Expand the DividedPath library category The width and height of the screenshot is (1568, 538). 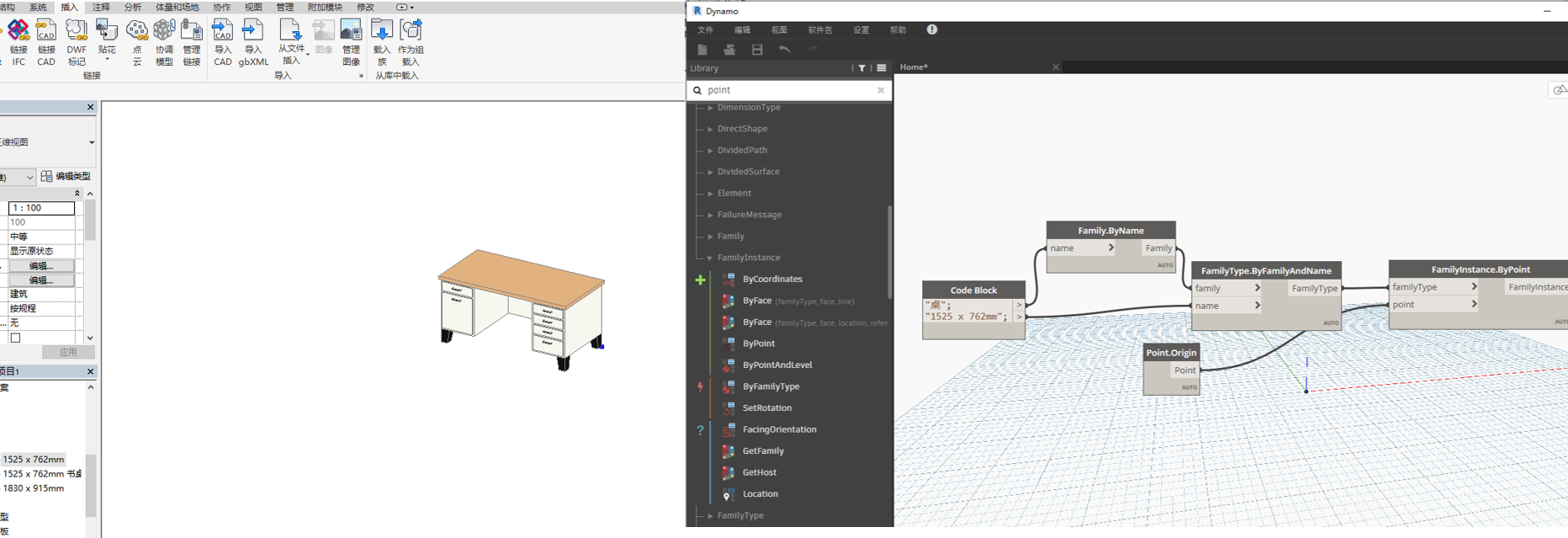tap(710, 151)
